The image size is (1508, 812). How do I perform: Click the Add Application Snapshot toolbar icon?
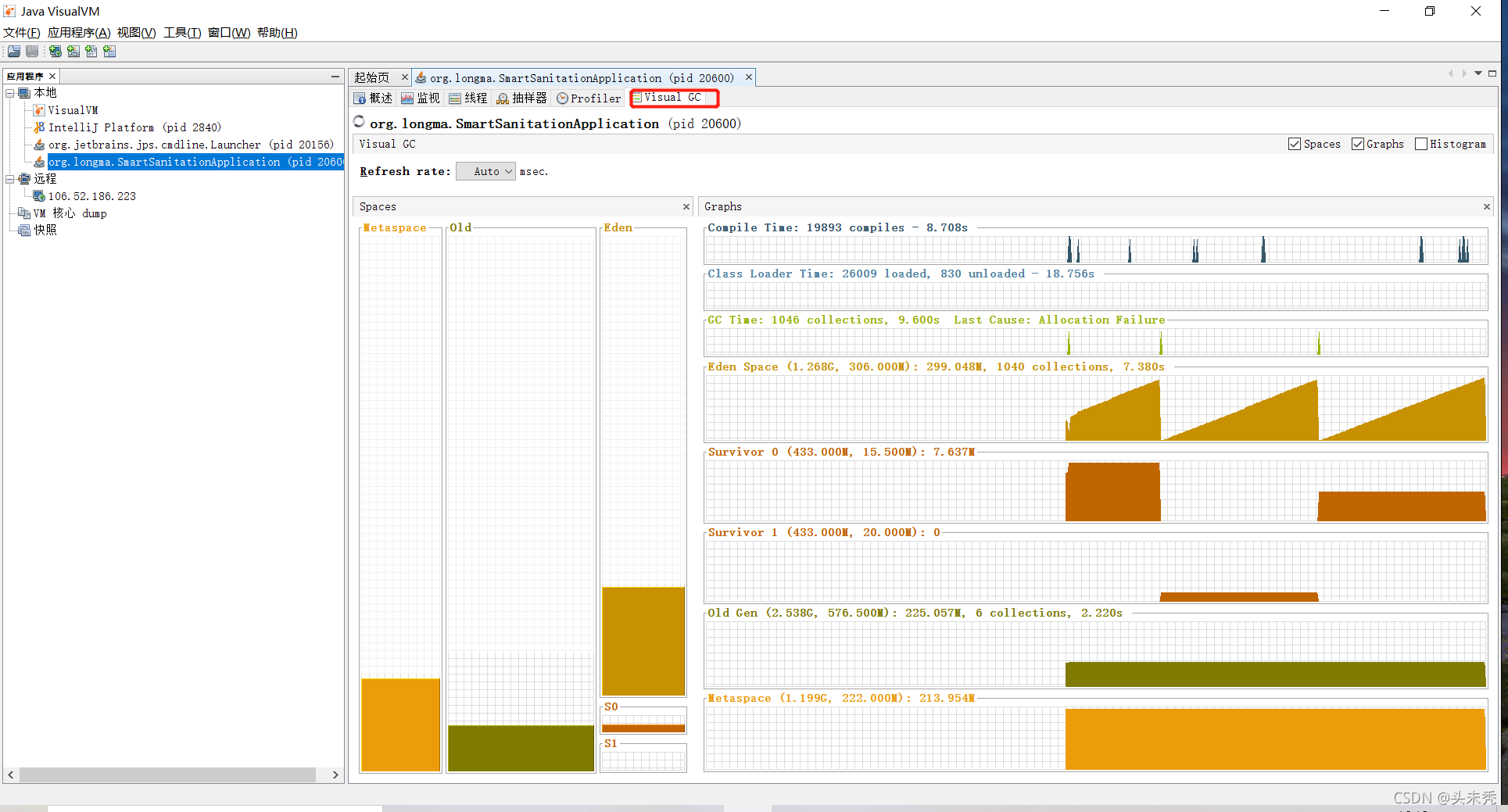pos(109,52)
